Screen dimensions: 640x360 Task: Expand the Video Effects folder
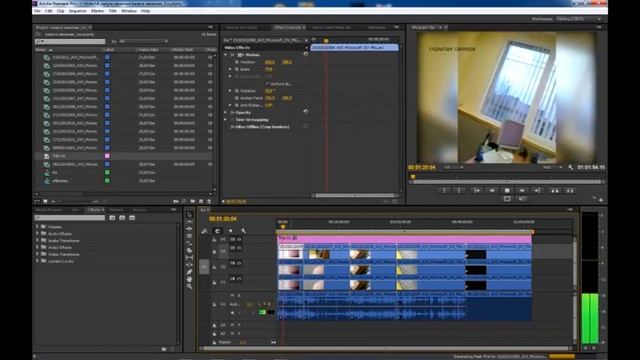click(x=37, y=247)
